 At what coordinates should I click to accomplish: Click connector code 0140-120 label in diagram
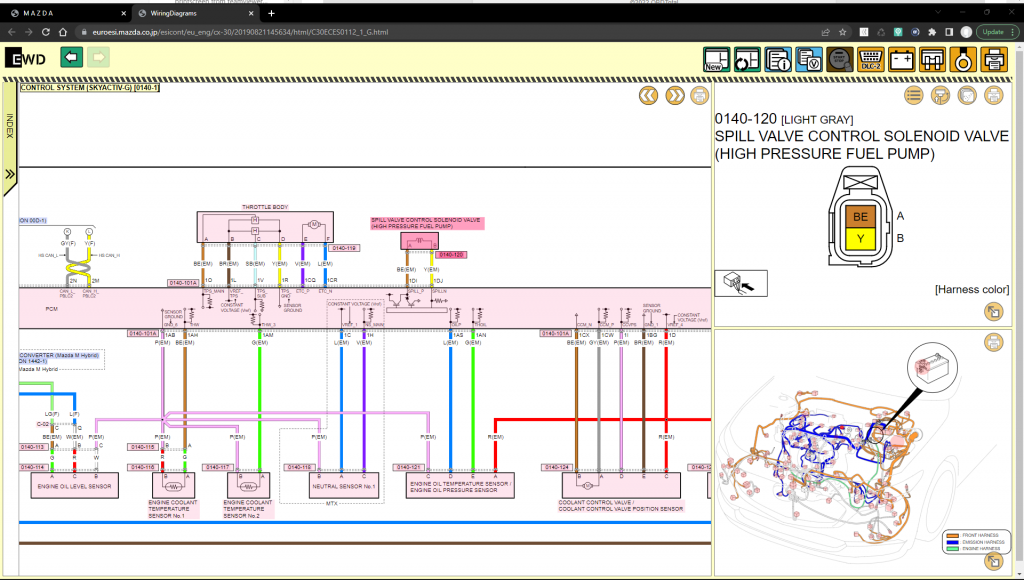[x=452, y=255]
